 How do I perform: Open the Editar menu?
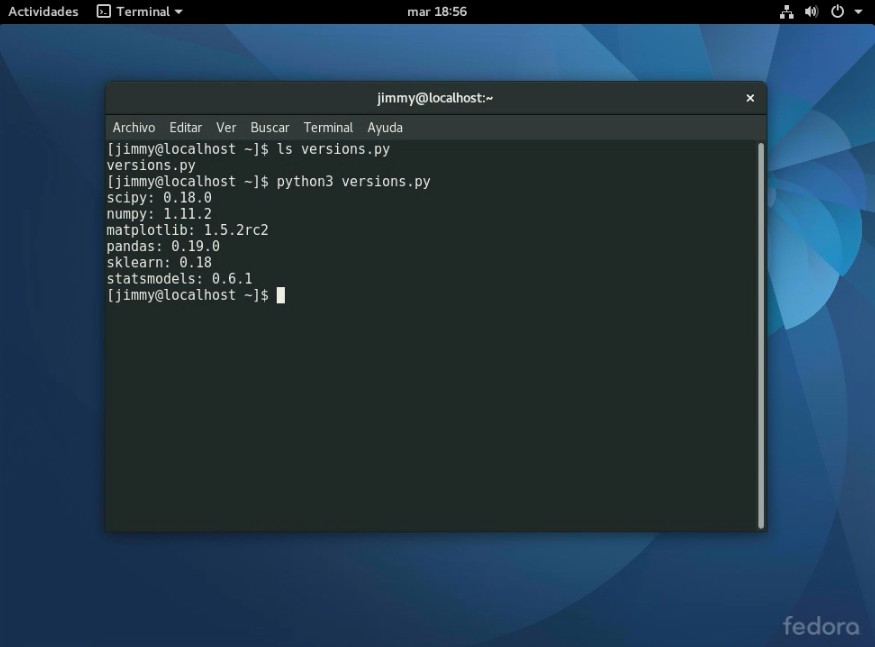click(x=185, y=128)
